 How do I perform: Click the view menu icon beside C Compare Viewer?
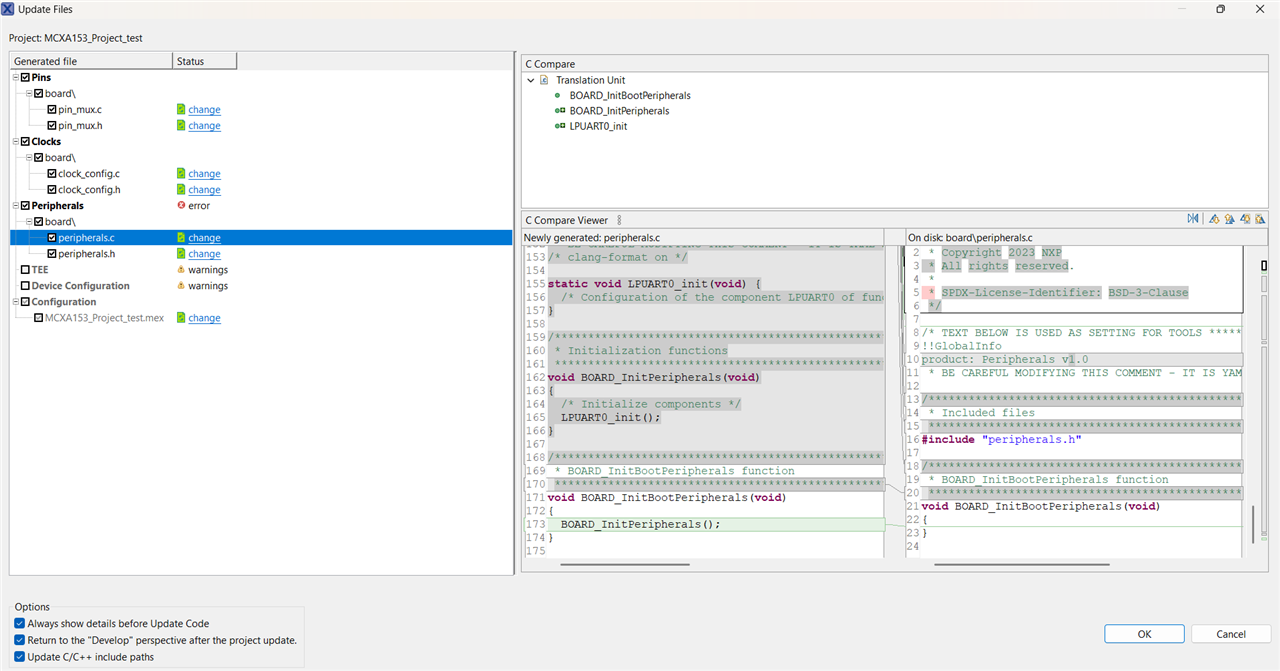(619, 220)
